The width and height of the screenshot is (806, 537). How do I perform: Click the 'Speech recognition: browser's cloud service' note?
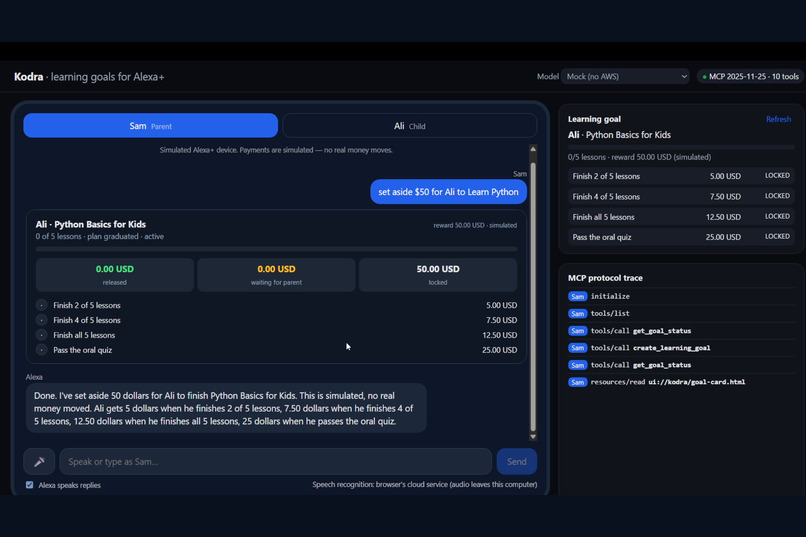[x=425, y=485]
